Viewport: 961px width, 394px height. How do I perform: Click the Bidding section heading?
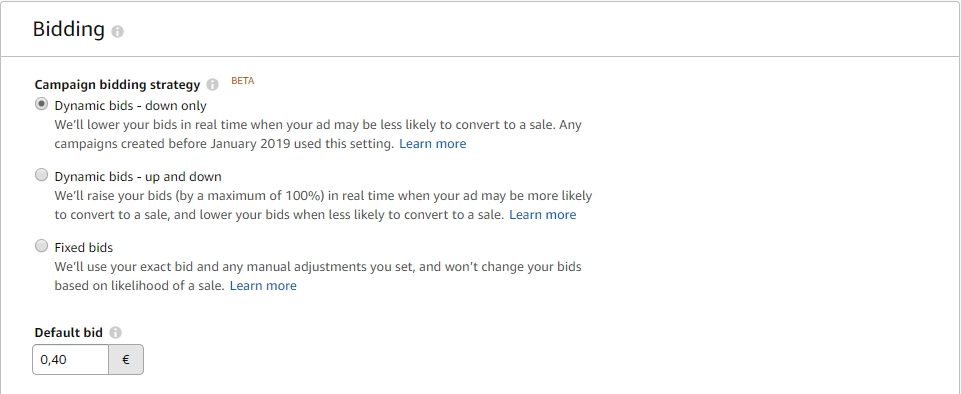(69, 29)
